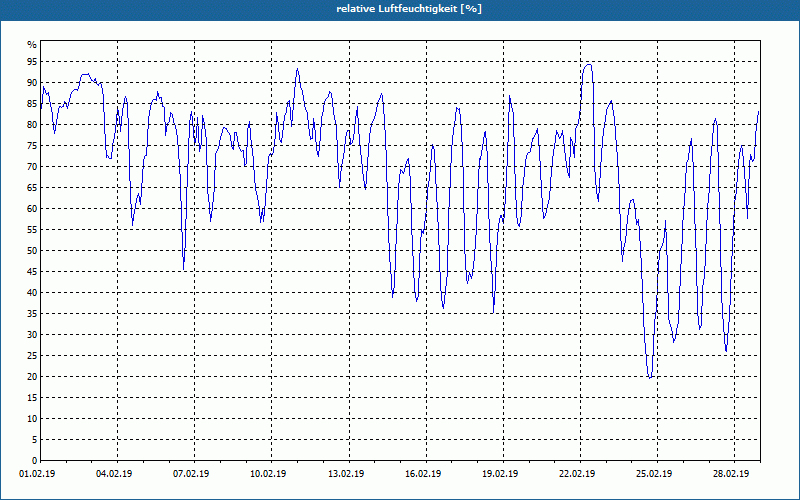Viewport: 800px width, 500px height.
Task: Click the y-axis label '5'
Action: [34, 440]
